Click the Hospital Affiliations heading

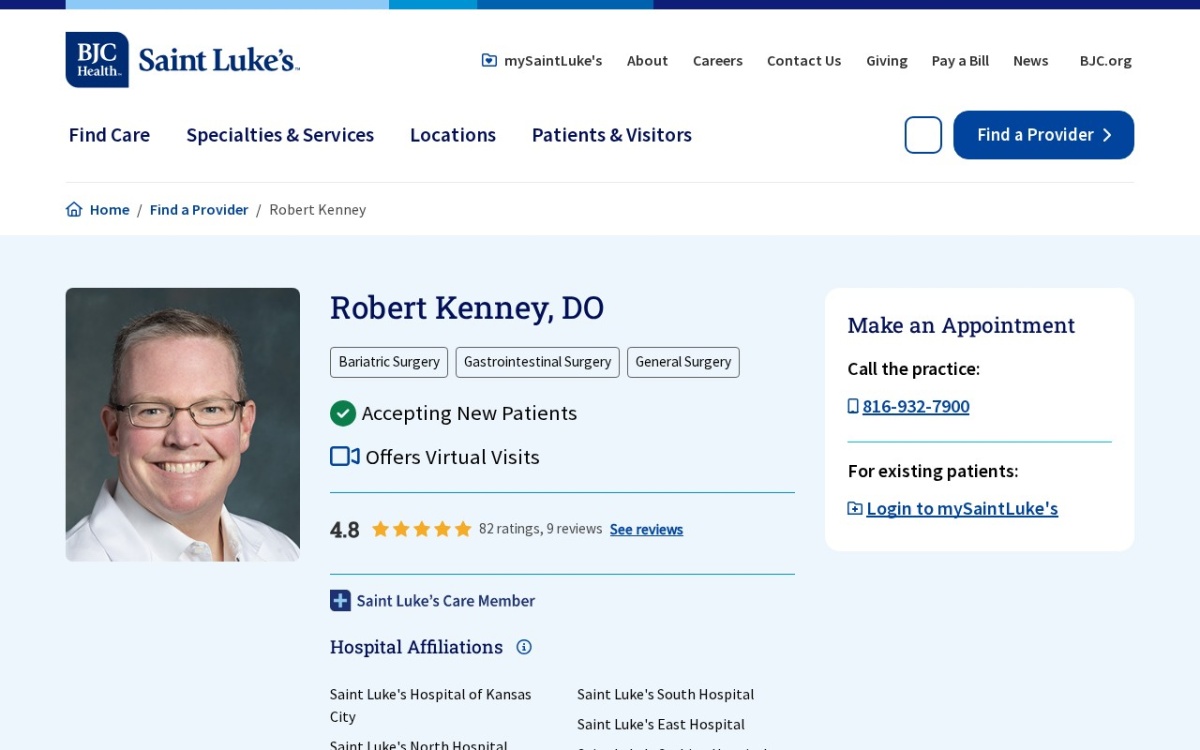pyautogui.click(x=416, y=647)
